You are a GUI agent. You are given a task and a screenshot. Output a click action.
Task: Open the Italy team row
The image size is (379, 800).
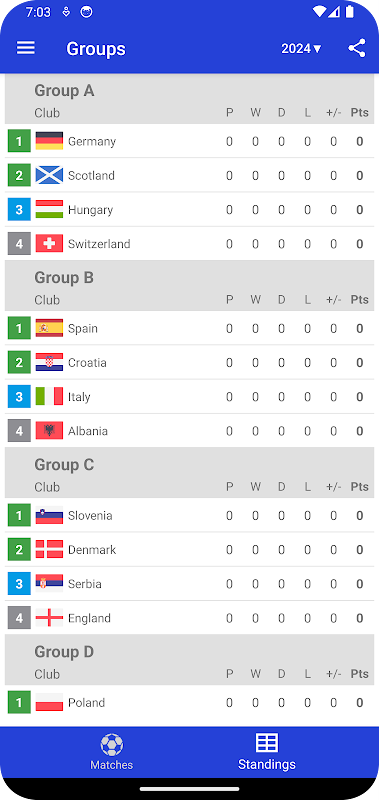tap(189, 396)
